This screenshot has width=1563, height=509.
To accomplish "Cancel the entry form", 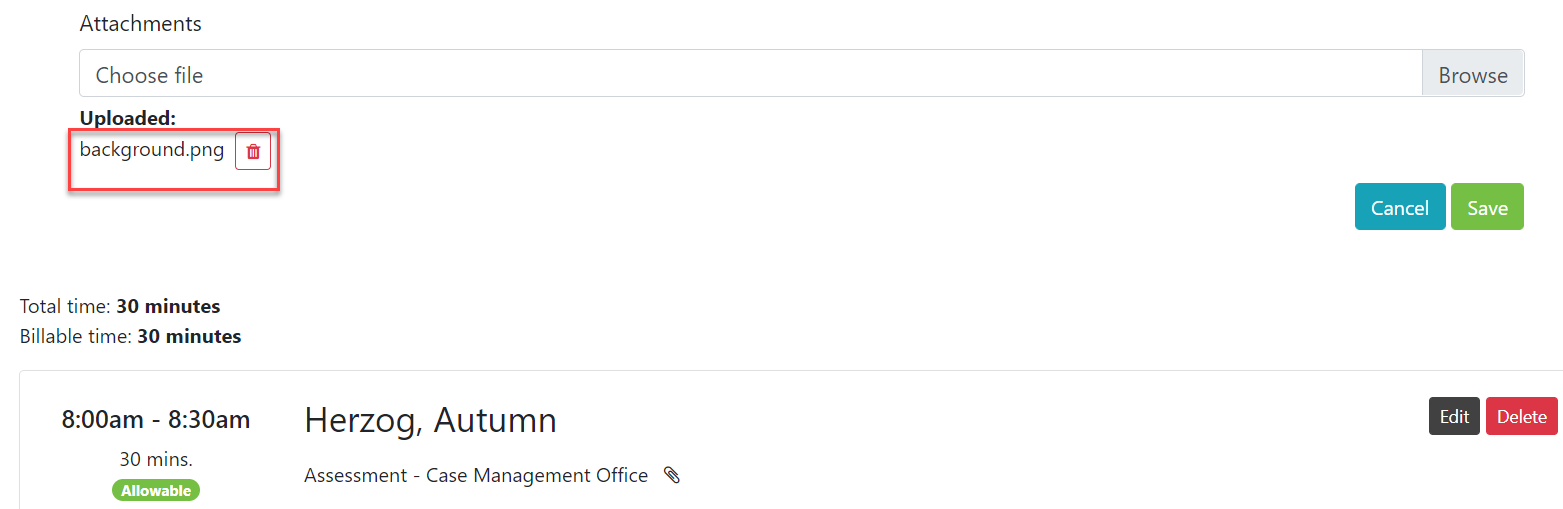I will pos(1399,207).
